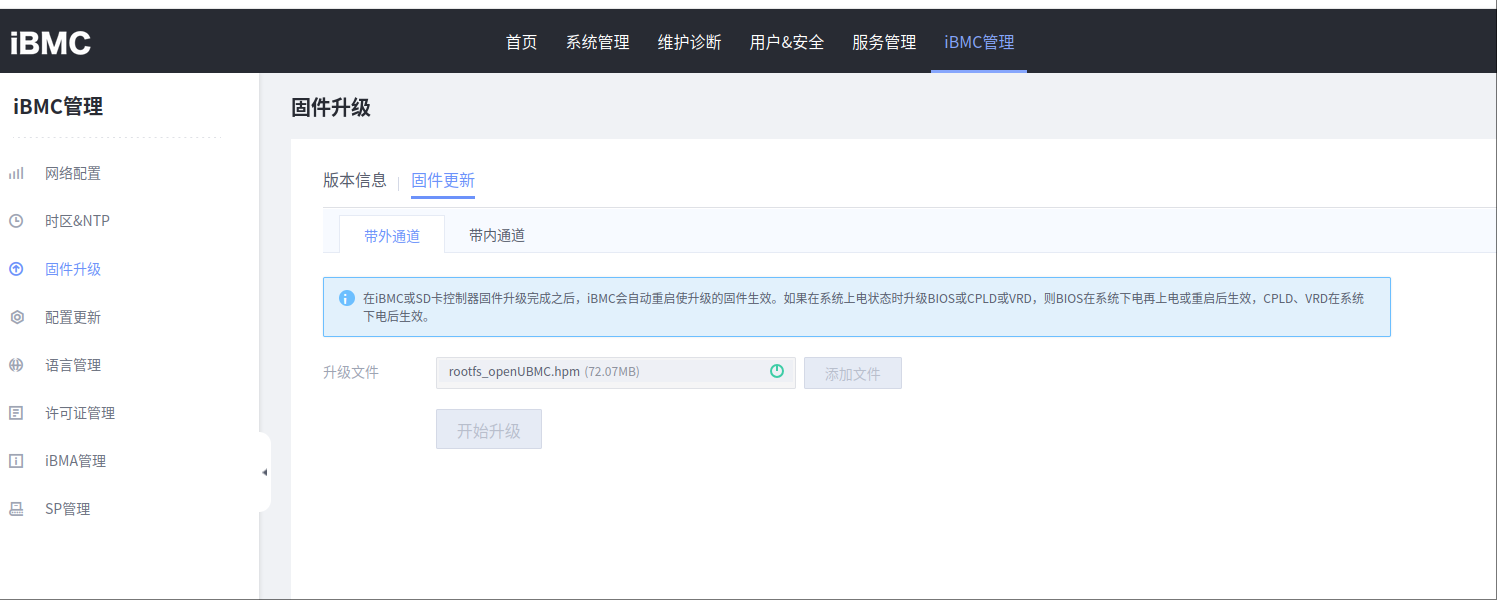Click the hexagon icon for 配置更新
The width and height of the screenshot is (1497, 600).
coord(16,317)
